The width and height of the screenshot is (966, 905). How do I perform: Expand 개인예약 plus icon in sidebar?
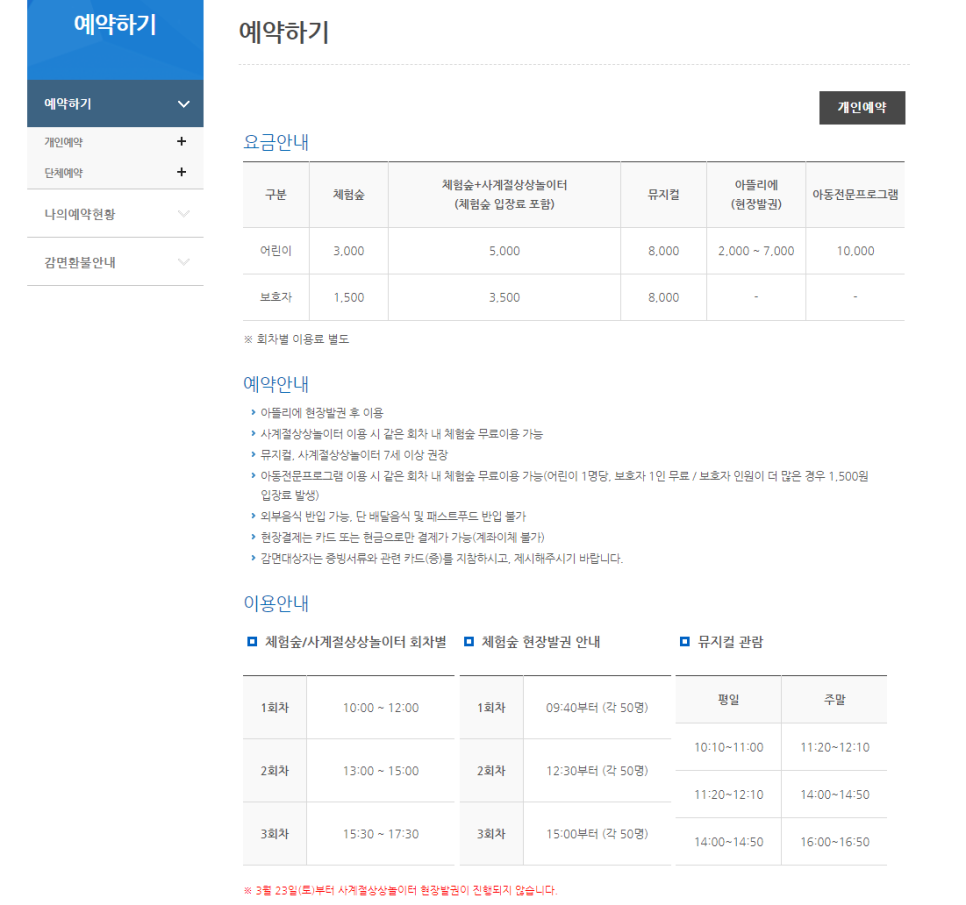click(x=181, y=142)
